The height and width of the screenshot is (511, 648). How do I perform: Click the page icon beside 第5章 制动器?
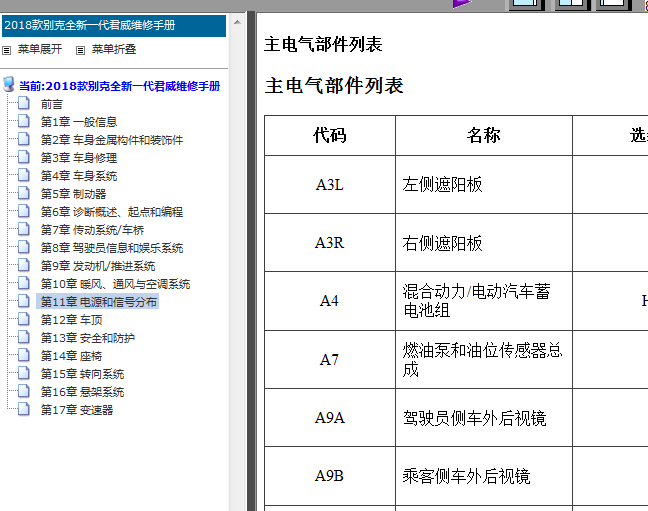coord(24,193)
